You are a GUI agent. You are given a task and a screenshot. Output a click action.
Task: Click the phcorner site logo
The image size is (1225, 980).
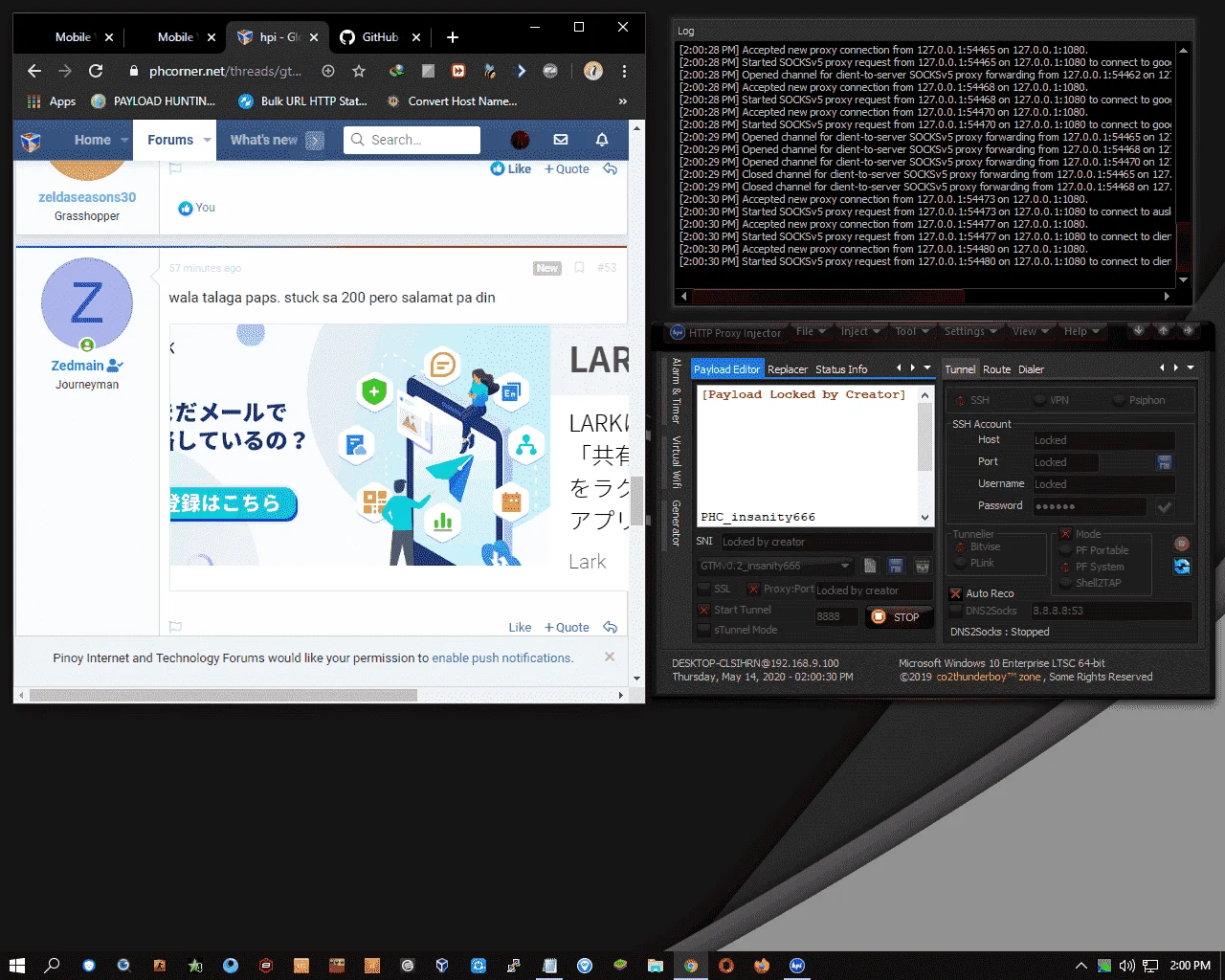click(32, 142)
